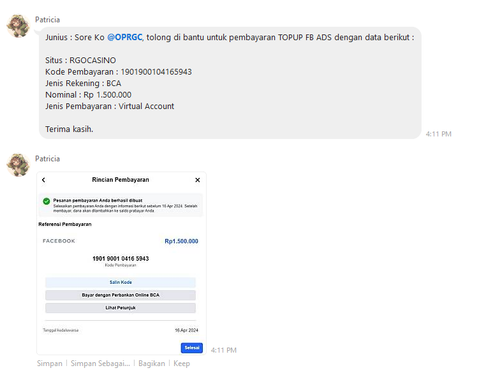Click Patricia's avatar beside the payment image
500x389 pixels.
click(x=18, y=165)
